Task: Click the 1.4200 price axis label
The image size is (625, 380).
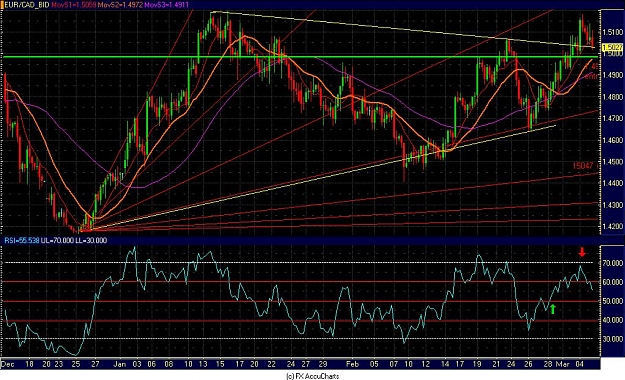Action: click(x=613, y=226)
